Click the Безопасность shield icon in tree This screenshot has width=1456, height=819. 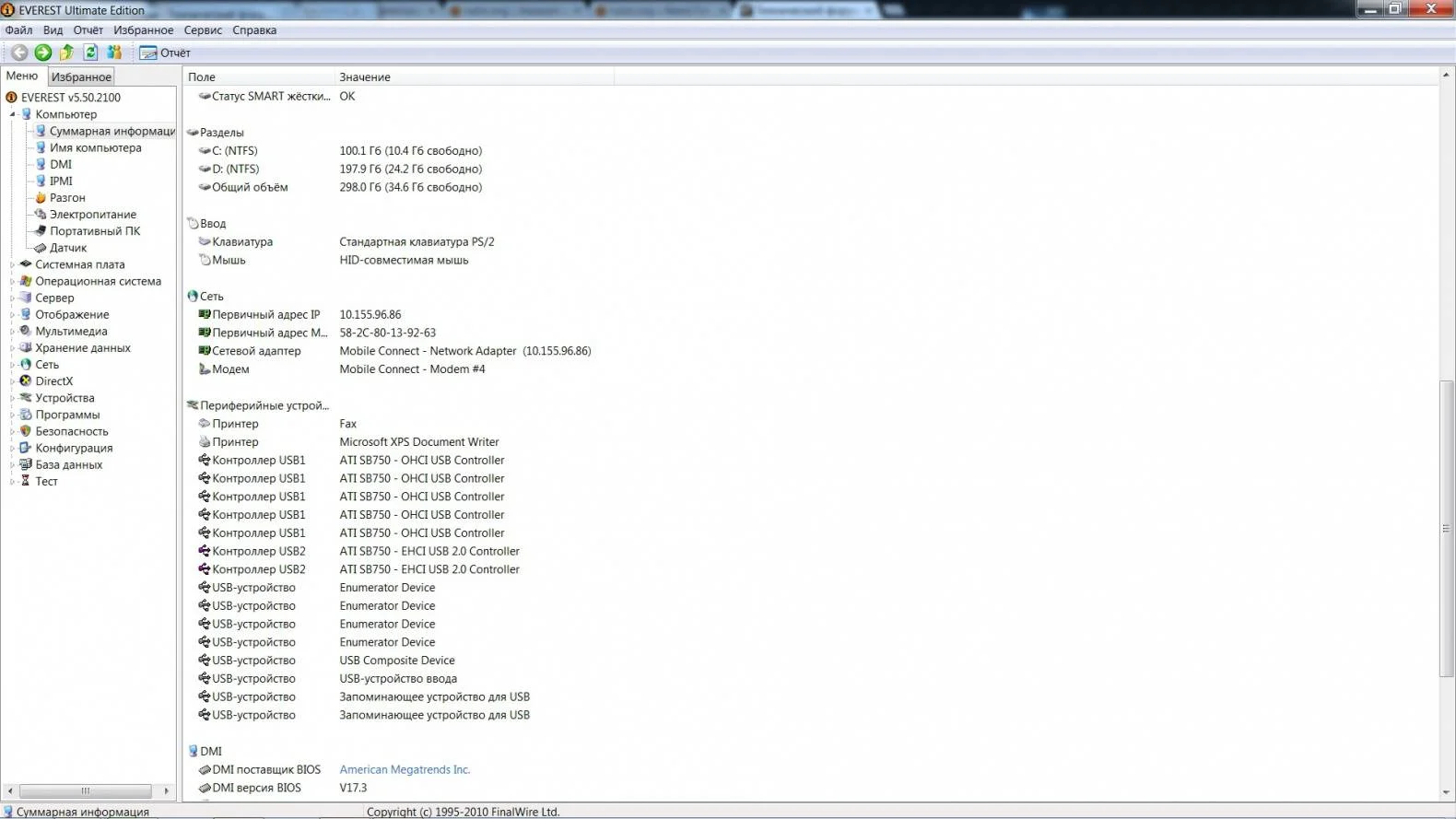(26, 431)
